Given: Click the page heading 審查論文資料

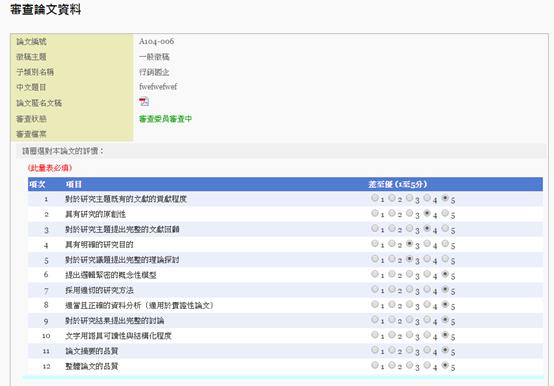Looking at the screenshot, I should coord(46,10).
